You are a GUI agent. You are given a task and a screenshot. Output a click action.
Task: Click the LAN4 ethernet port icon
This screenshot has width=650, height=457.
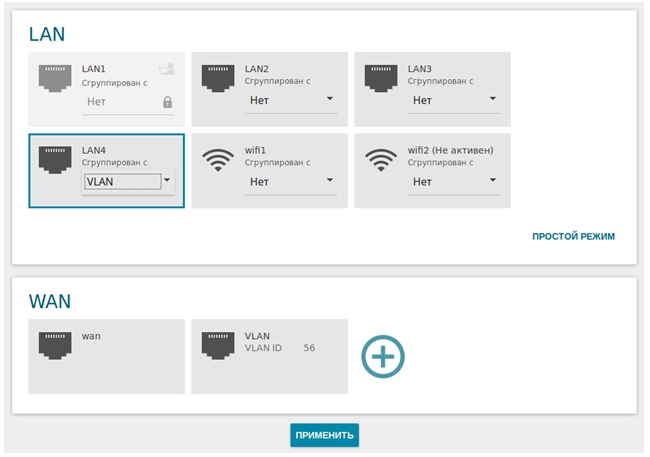click(56, 158)
